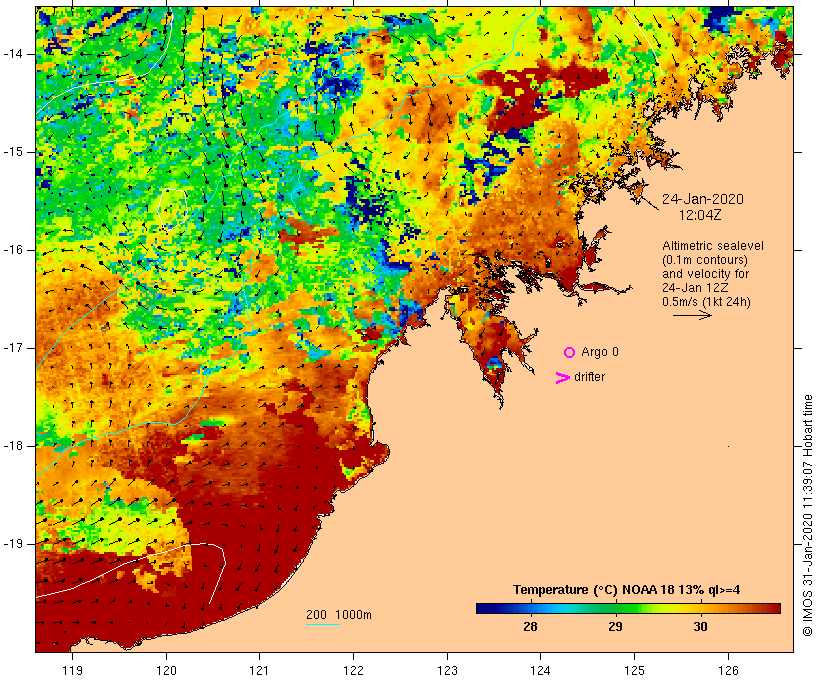This screenshot has height=680, width=820.
Task: Click the magenta Argo circle marker
Action: coord(570,353)
